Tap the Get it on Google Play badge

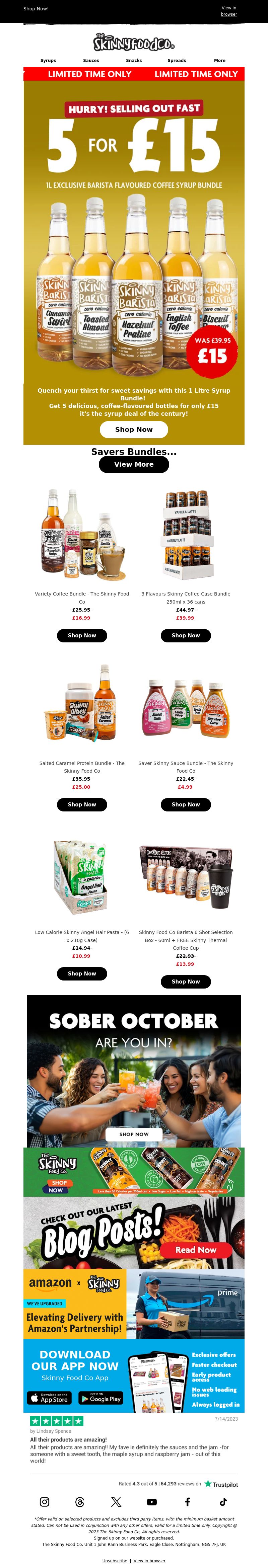click(x=100, y=1398)
